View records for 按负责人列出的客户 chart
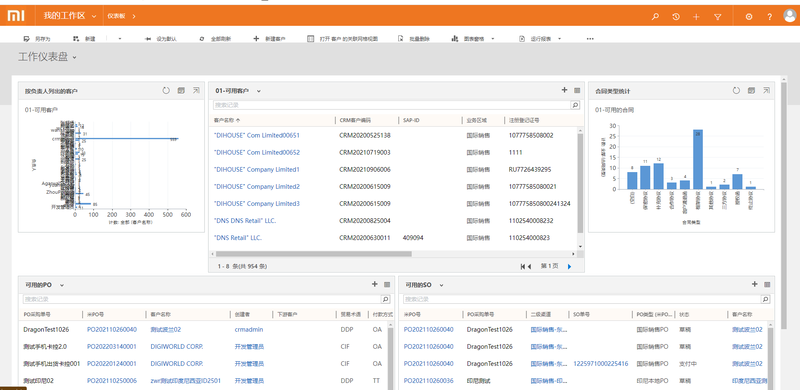The image size is (800, 390). pyautogui.click(x=181, y=91)
